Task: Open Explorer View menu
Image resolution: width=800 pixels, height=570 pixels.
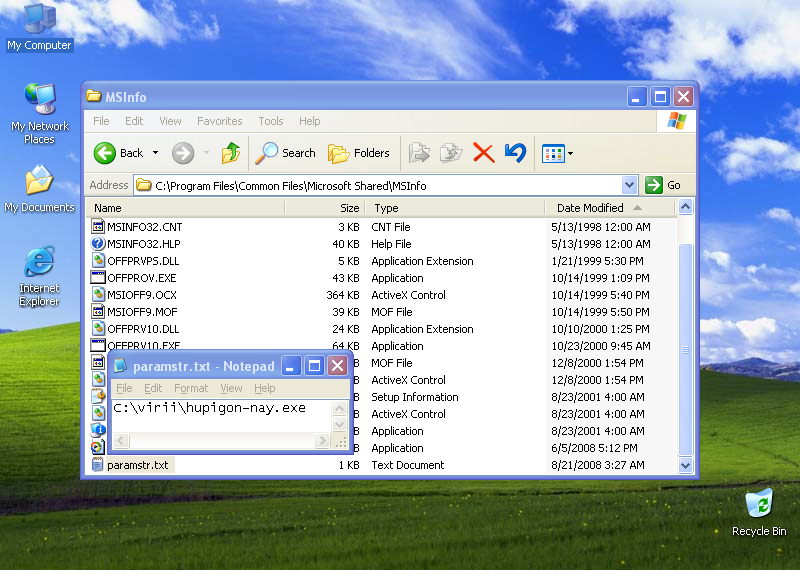Action: (x=170, y=121)
